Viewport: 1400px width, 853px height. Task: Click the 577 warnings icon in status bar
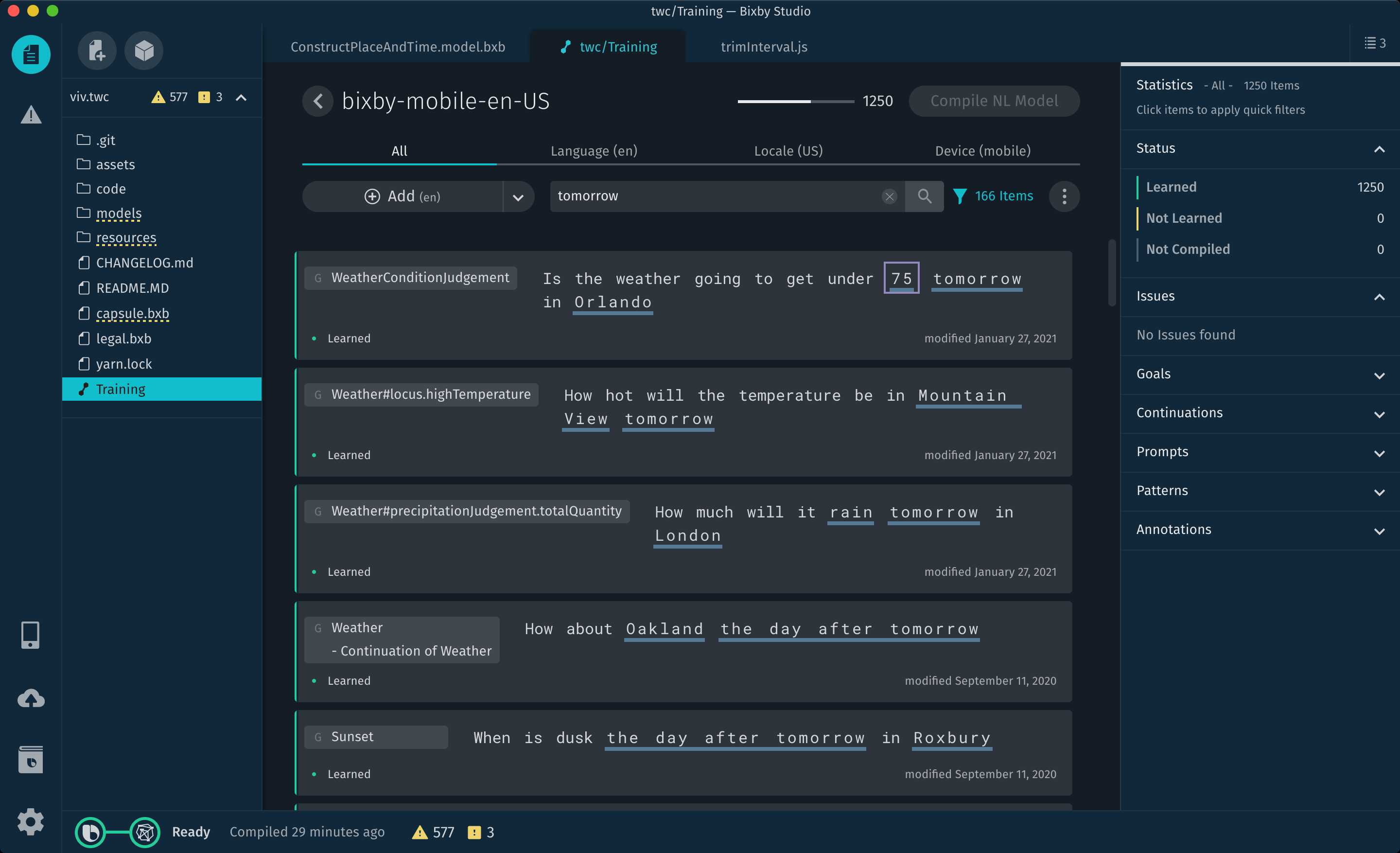click(420, 833)
